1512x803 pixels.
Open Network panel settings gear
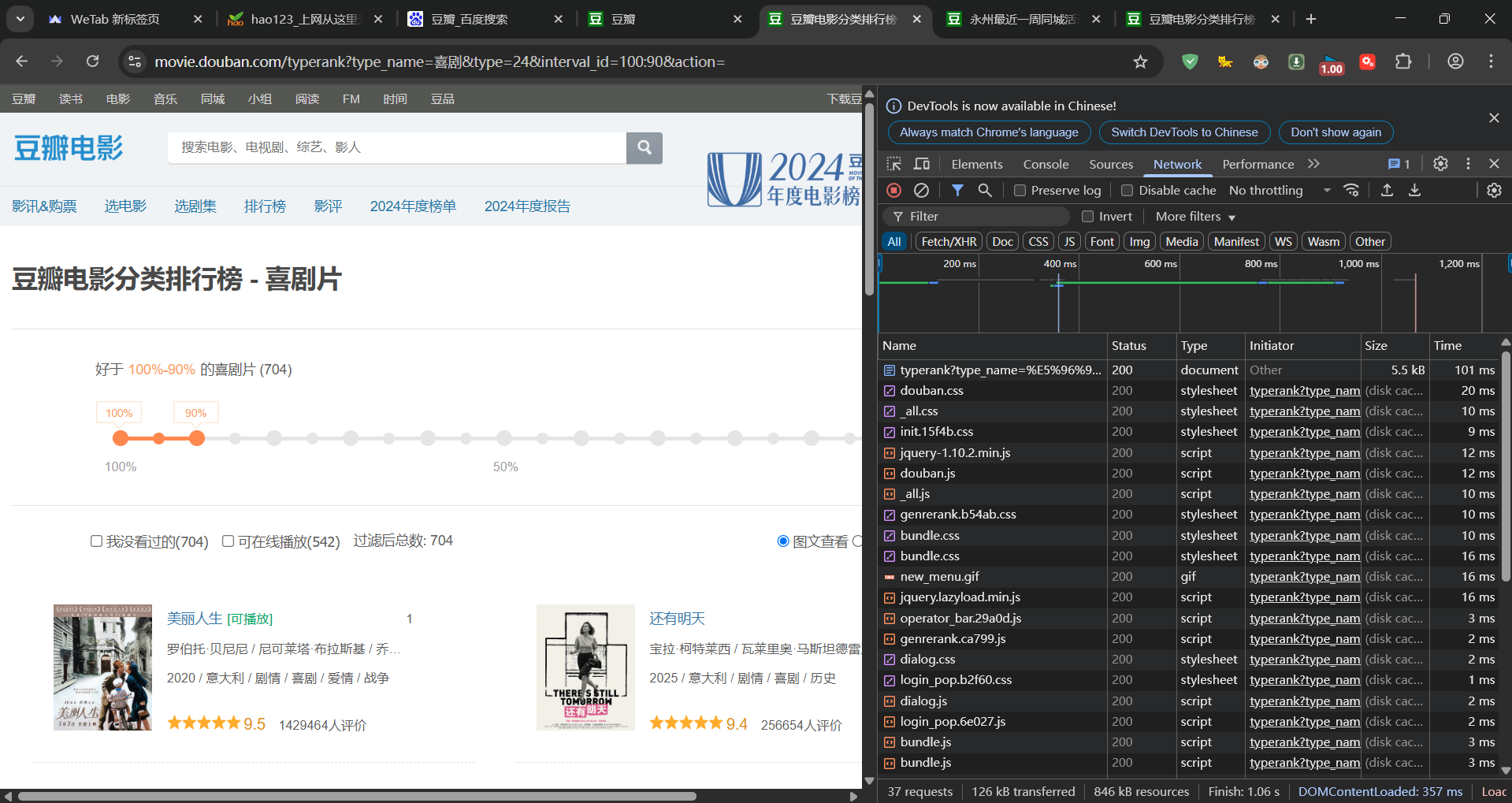[1494, 190]
